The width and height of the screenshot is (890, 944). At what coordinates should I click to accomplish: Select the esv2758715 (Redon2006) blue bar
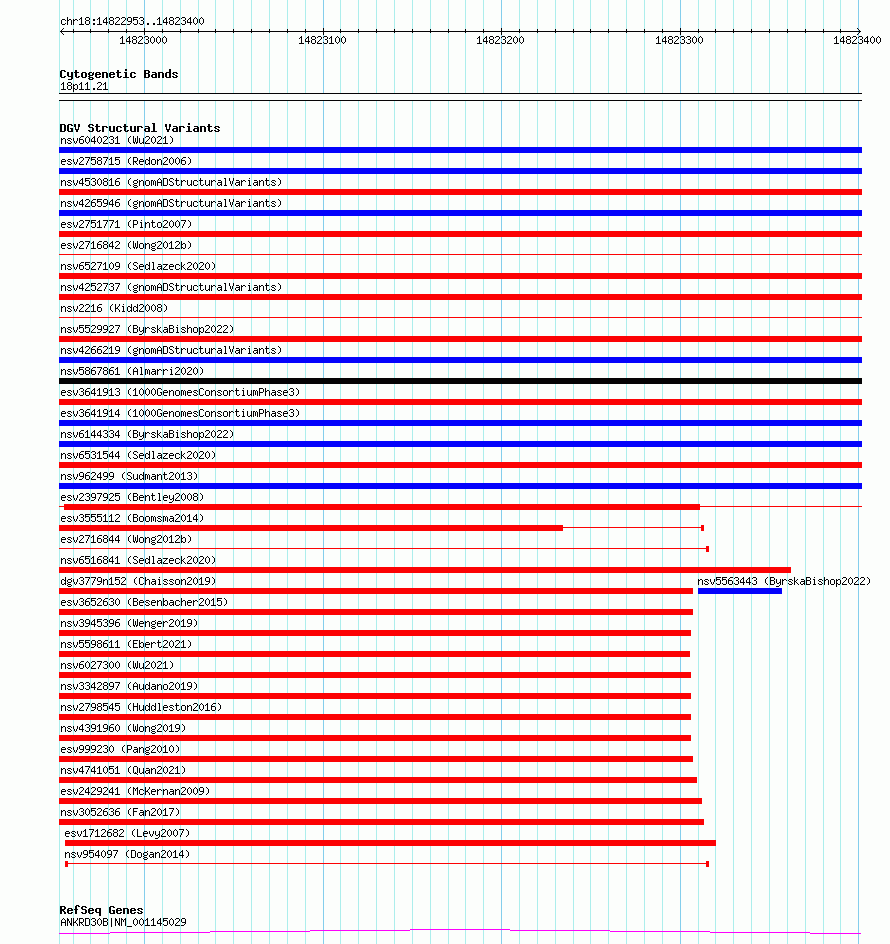pyautogui.click(x=460, y=171)
